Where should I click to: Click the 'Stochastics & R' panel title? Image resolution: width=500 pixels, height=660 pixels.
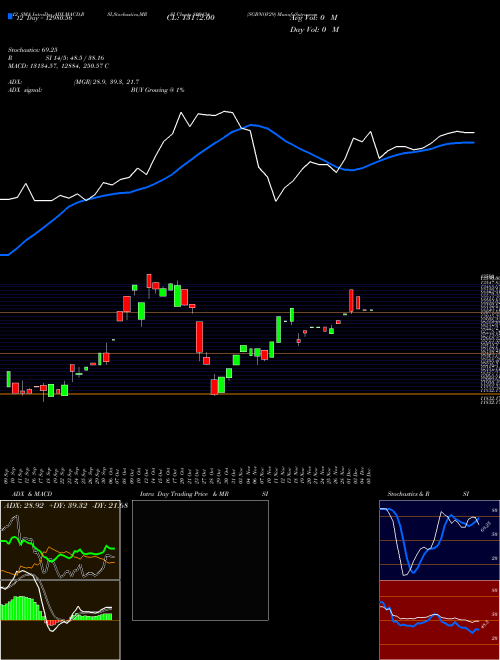(408, 494)
